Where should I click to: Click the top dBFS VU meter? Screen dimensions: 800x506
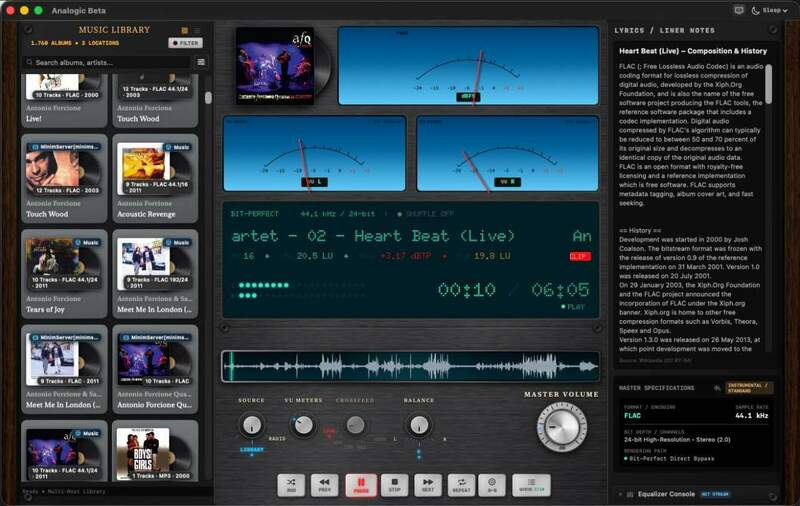(x=468, y=66)
